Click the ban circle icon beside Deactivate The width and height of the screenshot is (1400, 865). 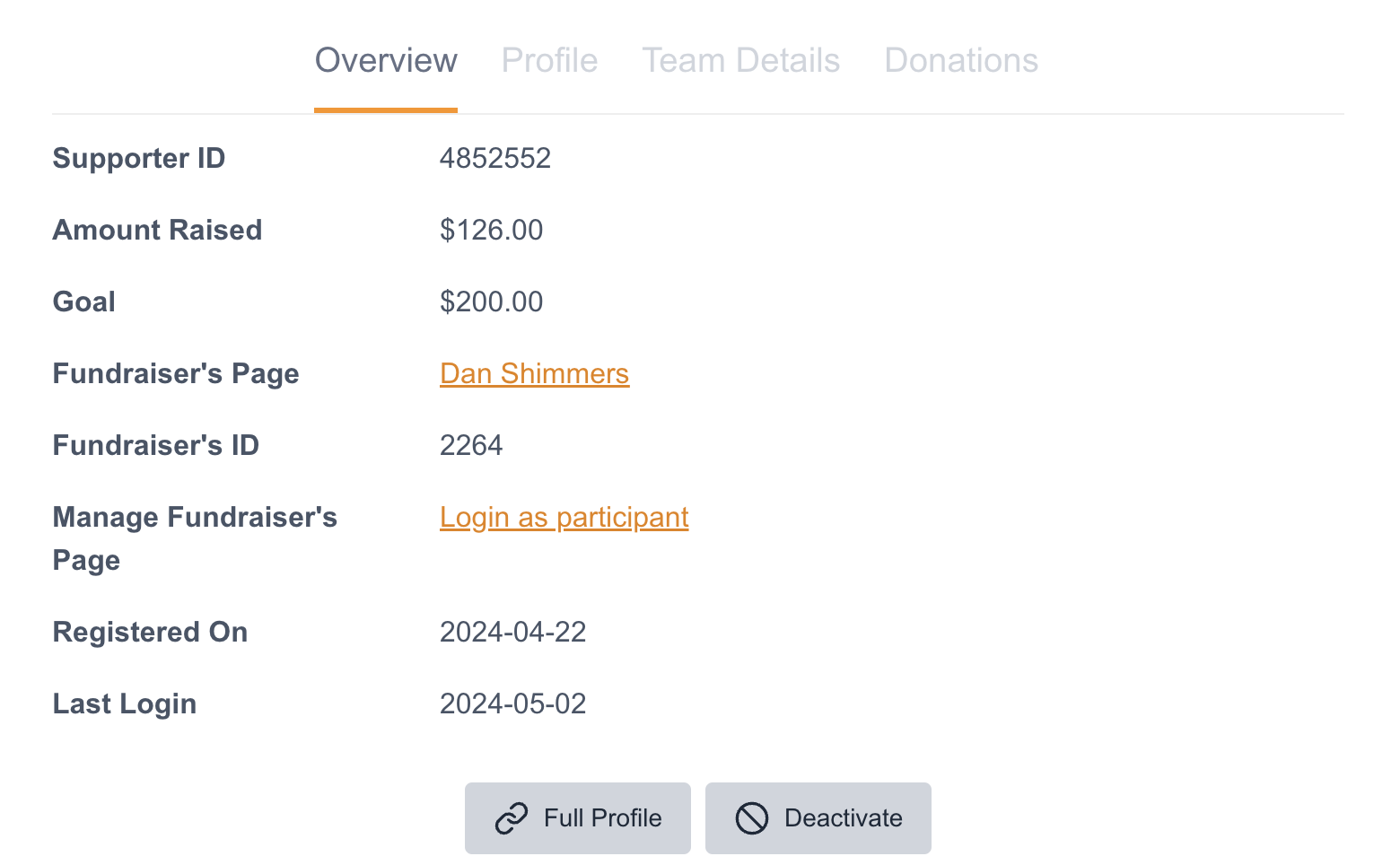(752, 818)
